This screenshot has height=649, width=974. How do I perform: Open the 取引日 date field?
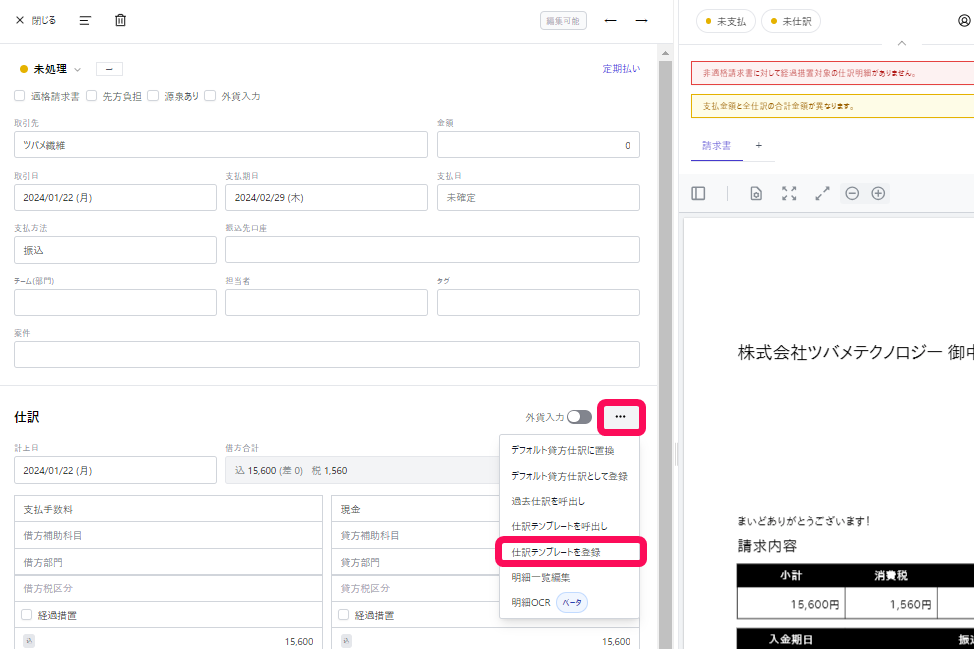pos(115,197)
